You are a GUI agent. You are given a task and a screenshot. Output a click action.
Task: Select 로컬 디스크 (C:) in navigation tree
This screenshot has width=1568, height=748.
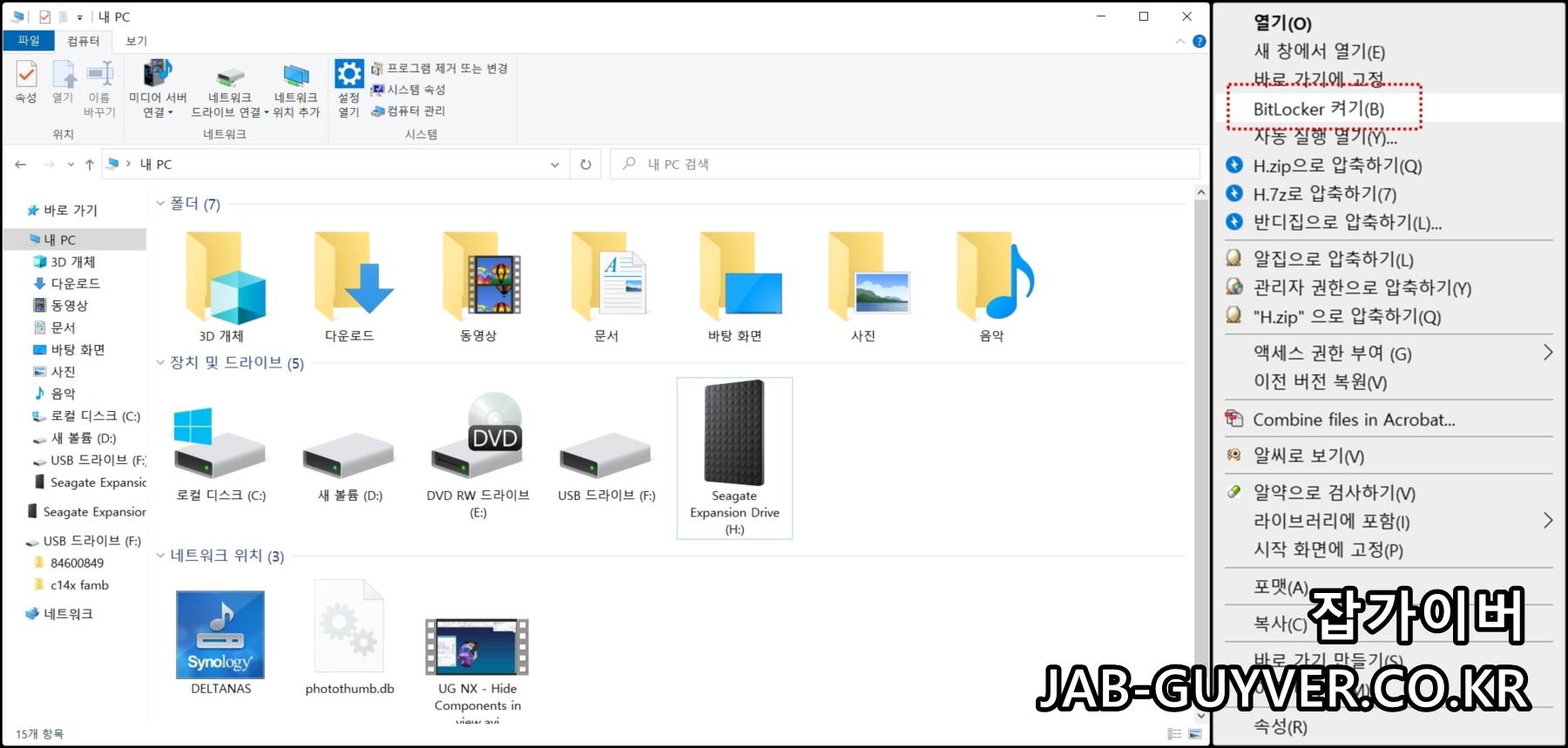(x=94, y=415)
